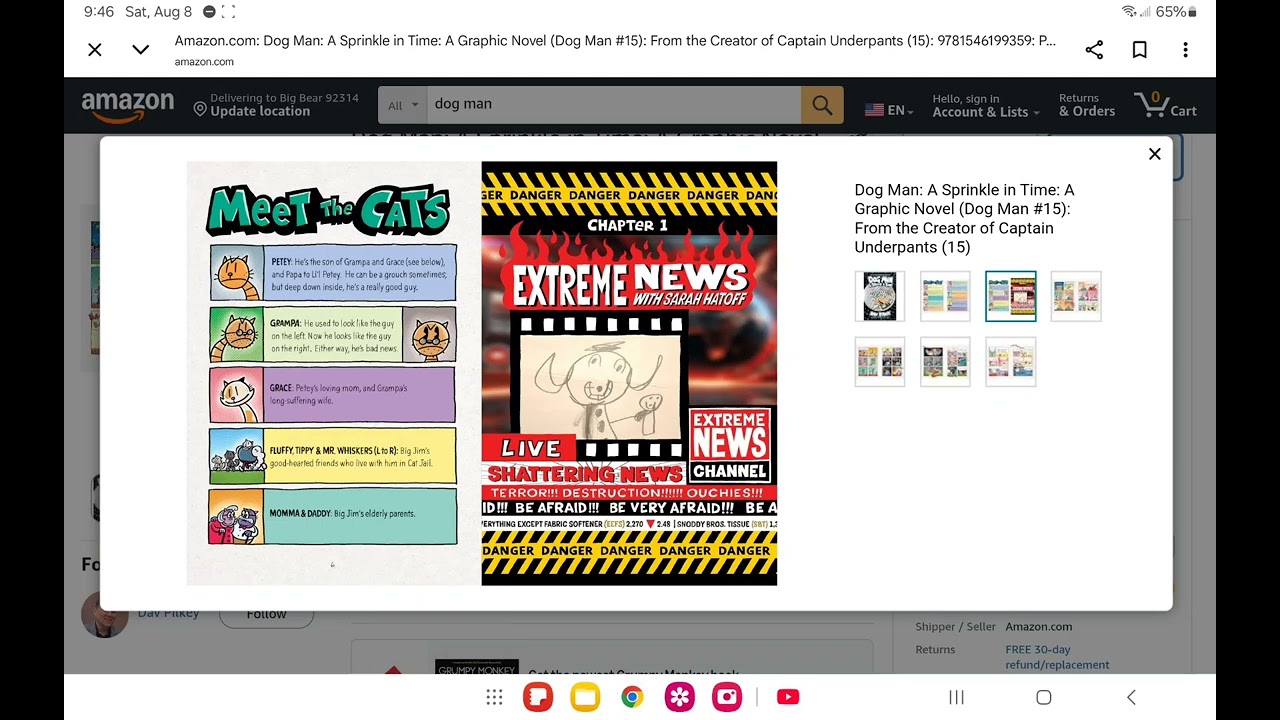Image resolution: width=1280 pixels, height=720 pixels.
Task: Open the pink camera app in the taskbar
Action: (727, 697)
